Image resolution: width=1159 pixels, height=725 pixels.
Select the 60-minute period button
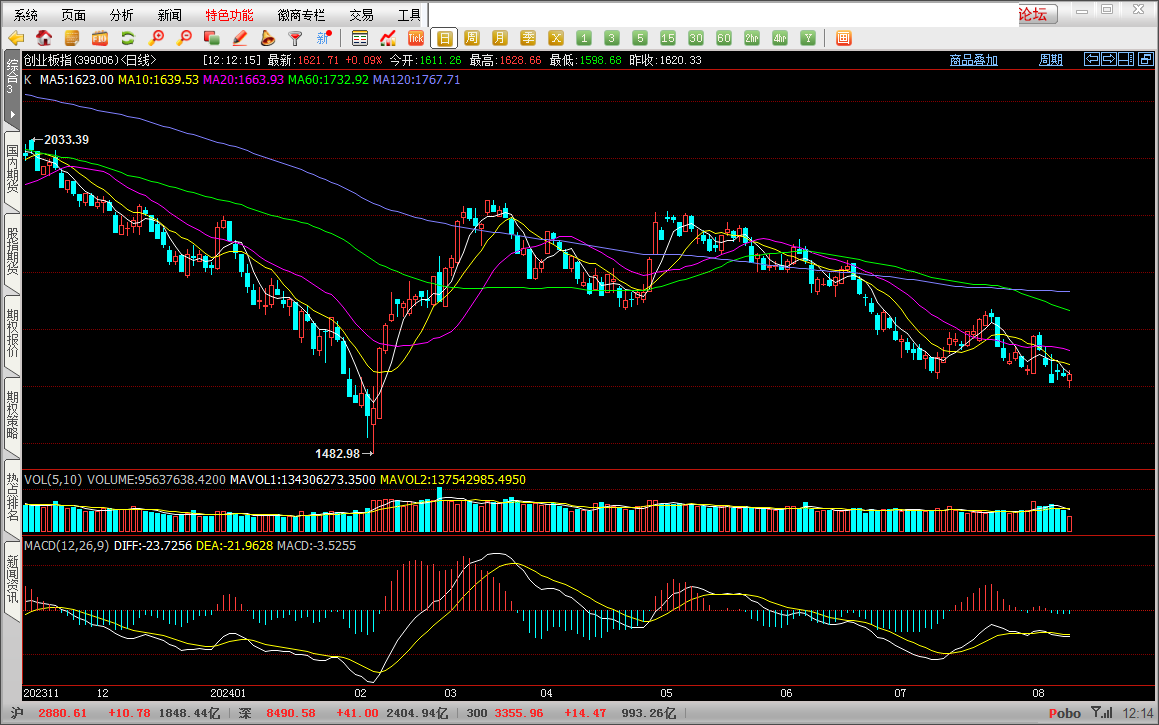[x=724, y=38]
